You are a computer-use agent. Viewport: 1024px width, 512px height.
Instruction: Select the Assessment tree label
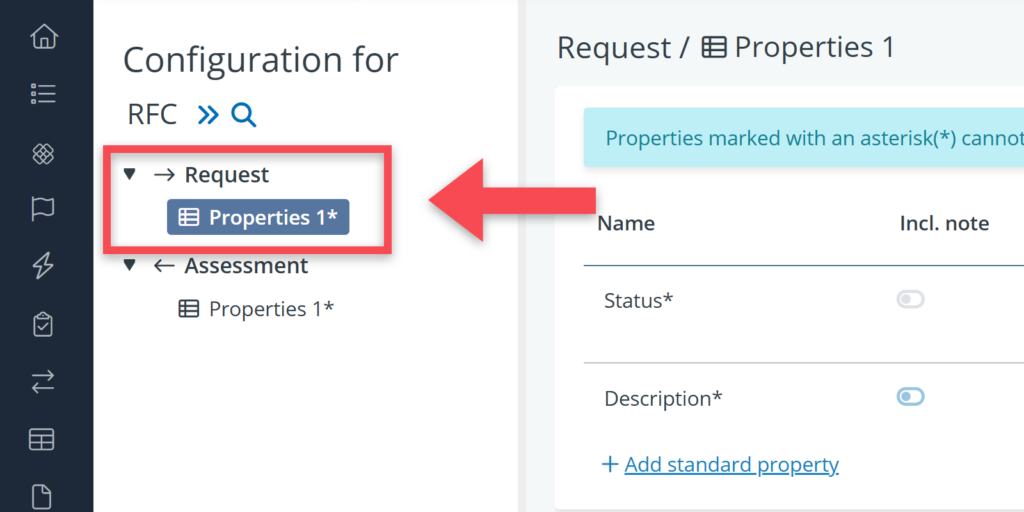pyautogui.click(x=246, y=265)
